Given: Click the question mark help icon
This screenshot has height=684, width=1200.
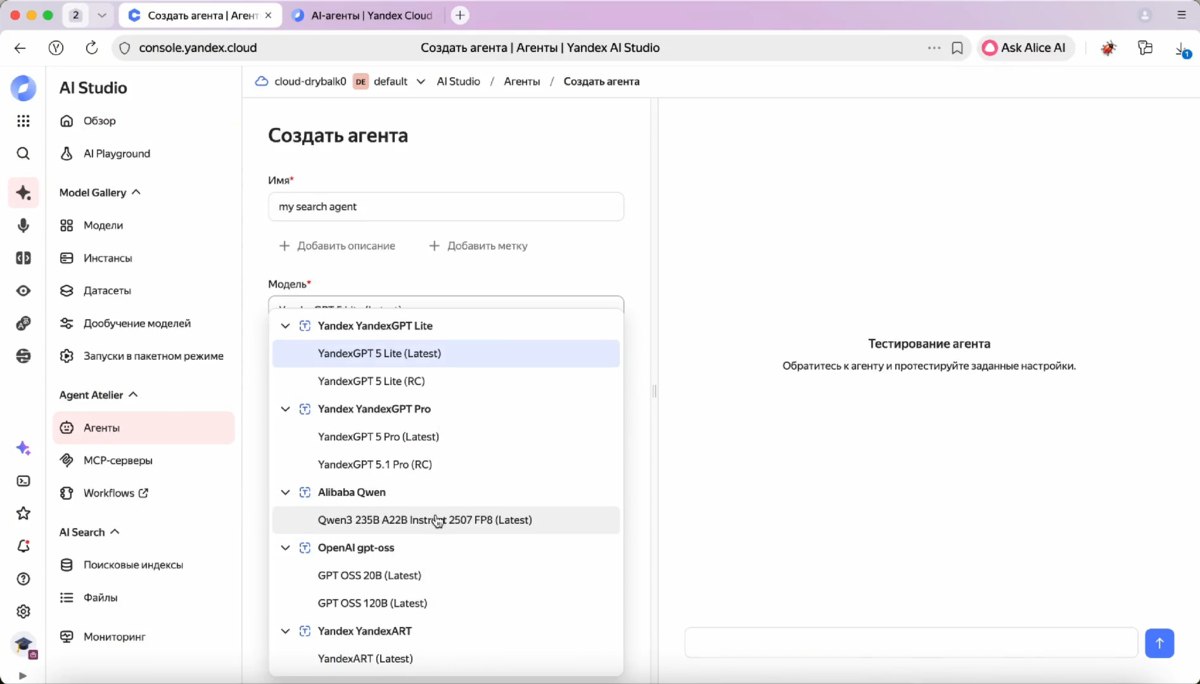Looking at the screenshot, I should tap(24, 578).
